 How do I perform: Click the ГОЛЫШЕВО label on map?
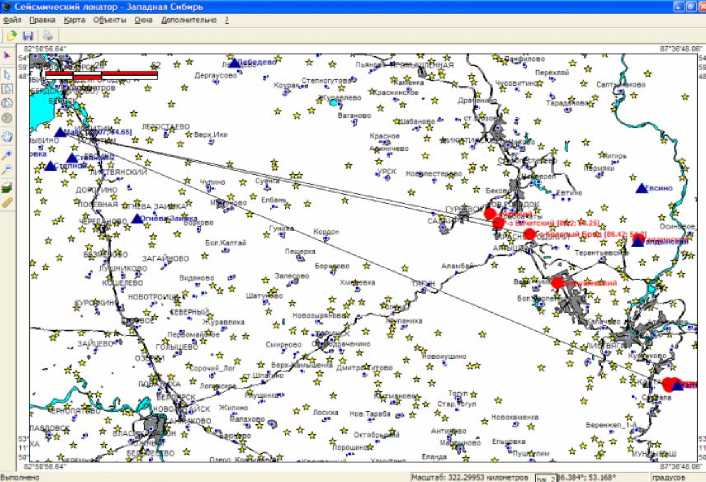click(177, 347)
